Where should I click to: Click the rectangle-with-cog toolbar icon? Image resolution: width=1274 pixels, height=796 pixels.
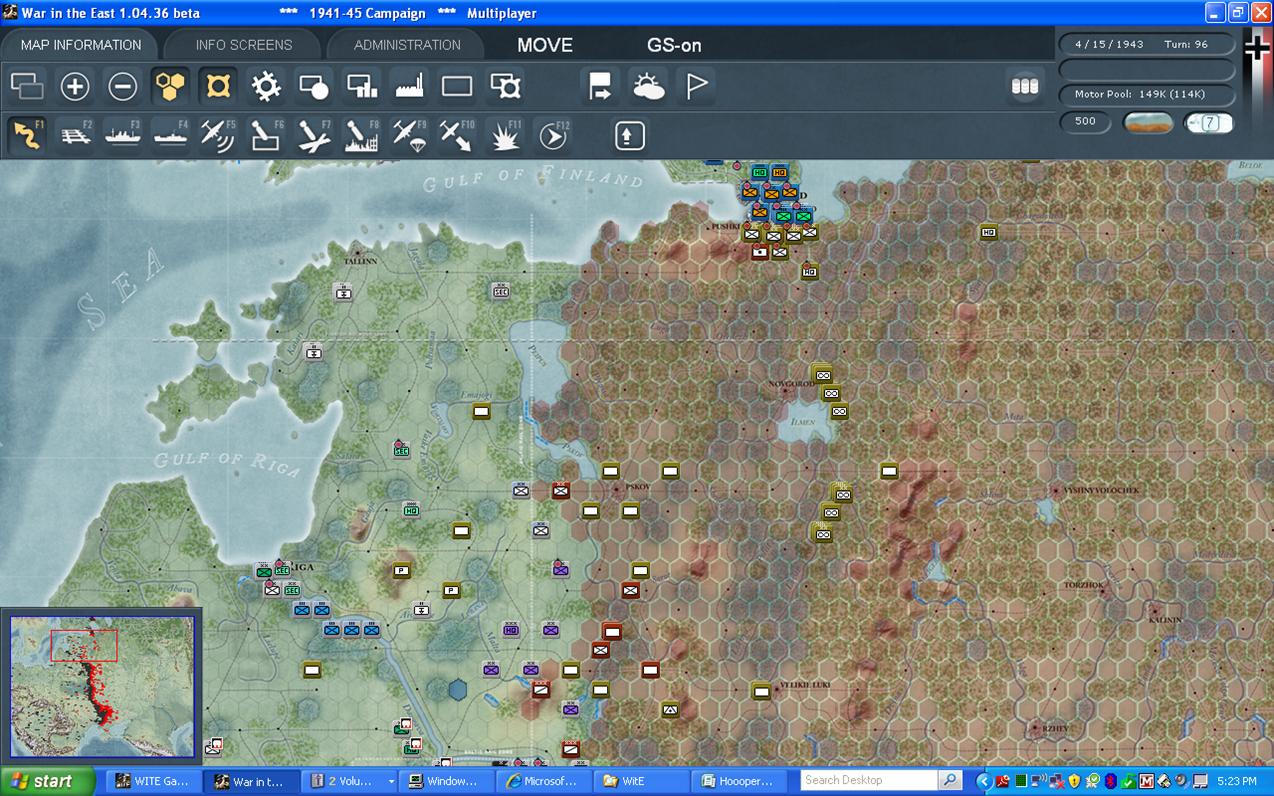point(506,87)
